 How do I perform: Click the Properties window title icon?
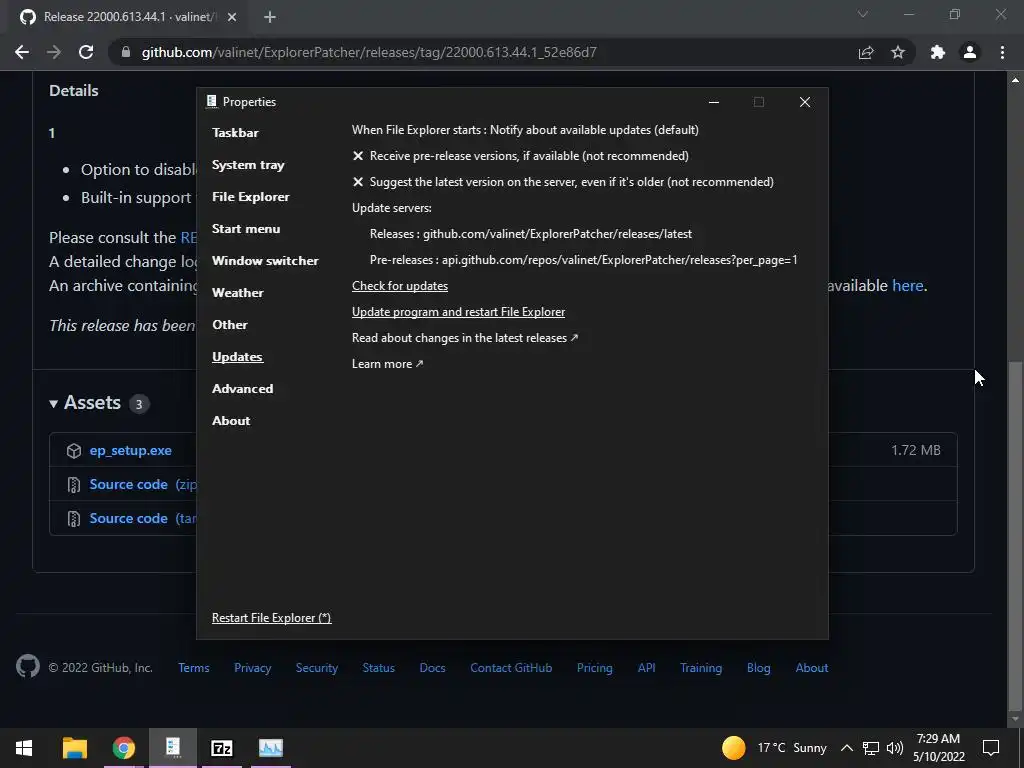(x=211, y=101)
